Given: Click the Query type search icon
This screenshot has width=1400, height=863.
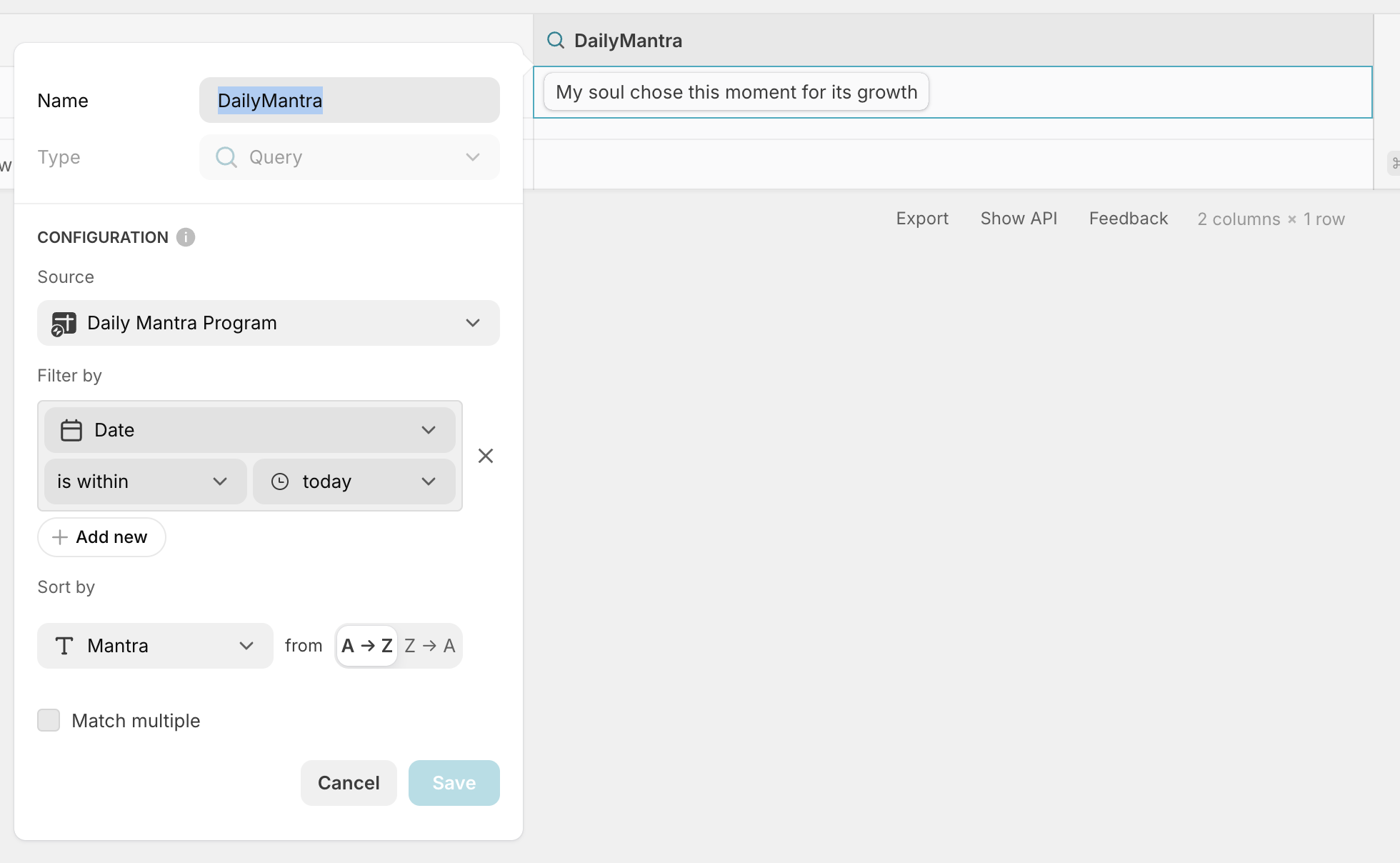Looking at the screenshot, I should click(226, 157).
